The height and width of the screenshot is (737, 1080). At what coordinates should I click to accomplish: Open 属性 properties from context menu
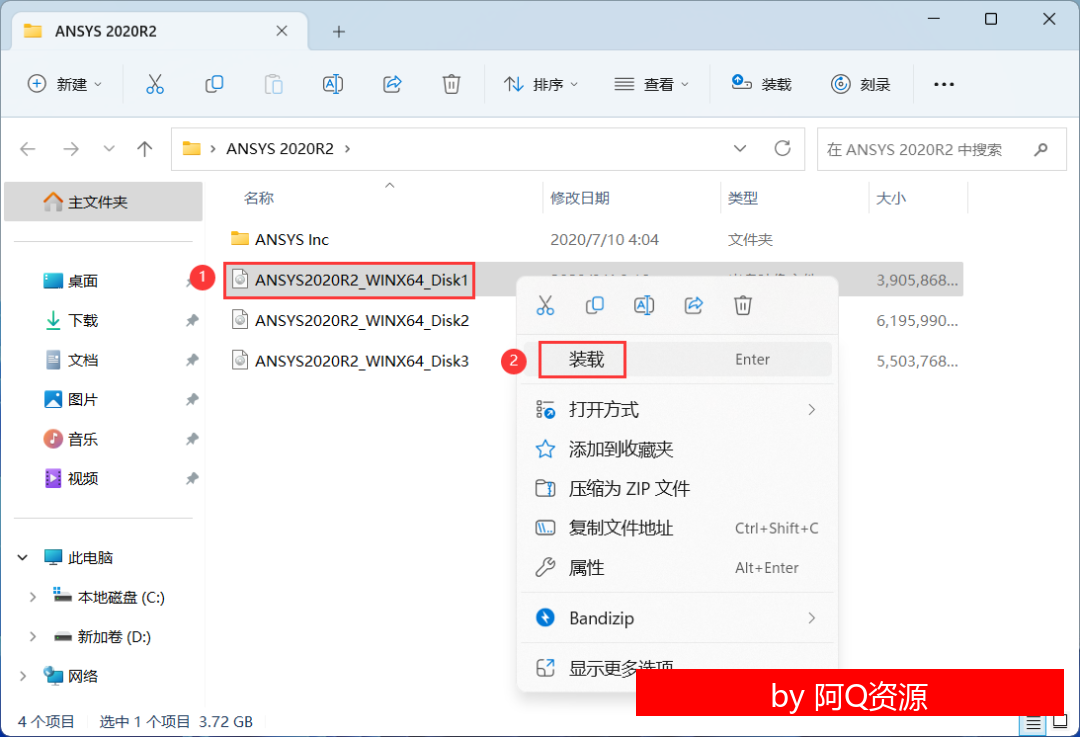tap(677, 568)
